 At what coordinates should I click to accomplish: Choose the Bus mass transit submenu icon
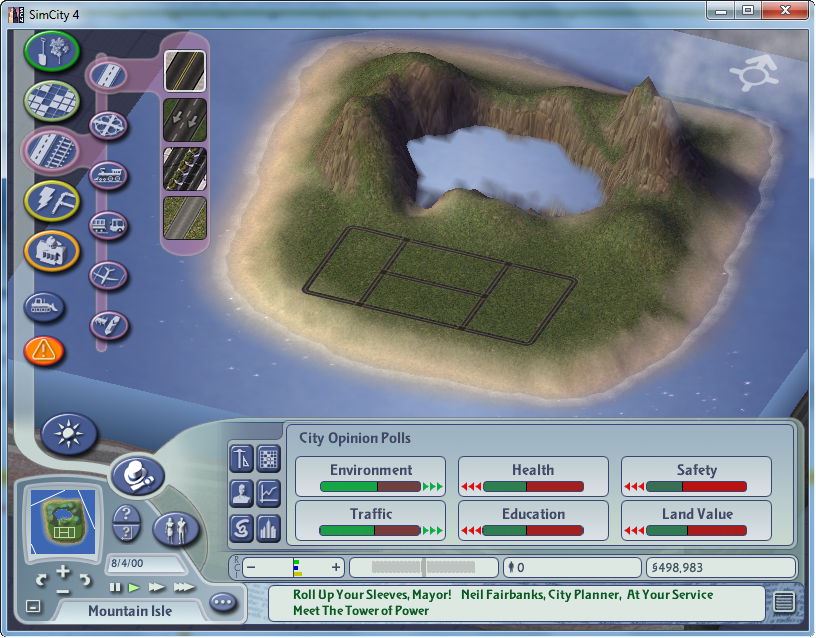(x=108, y=225)
